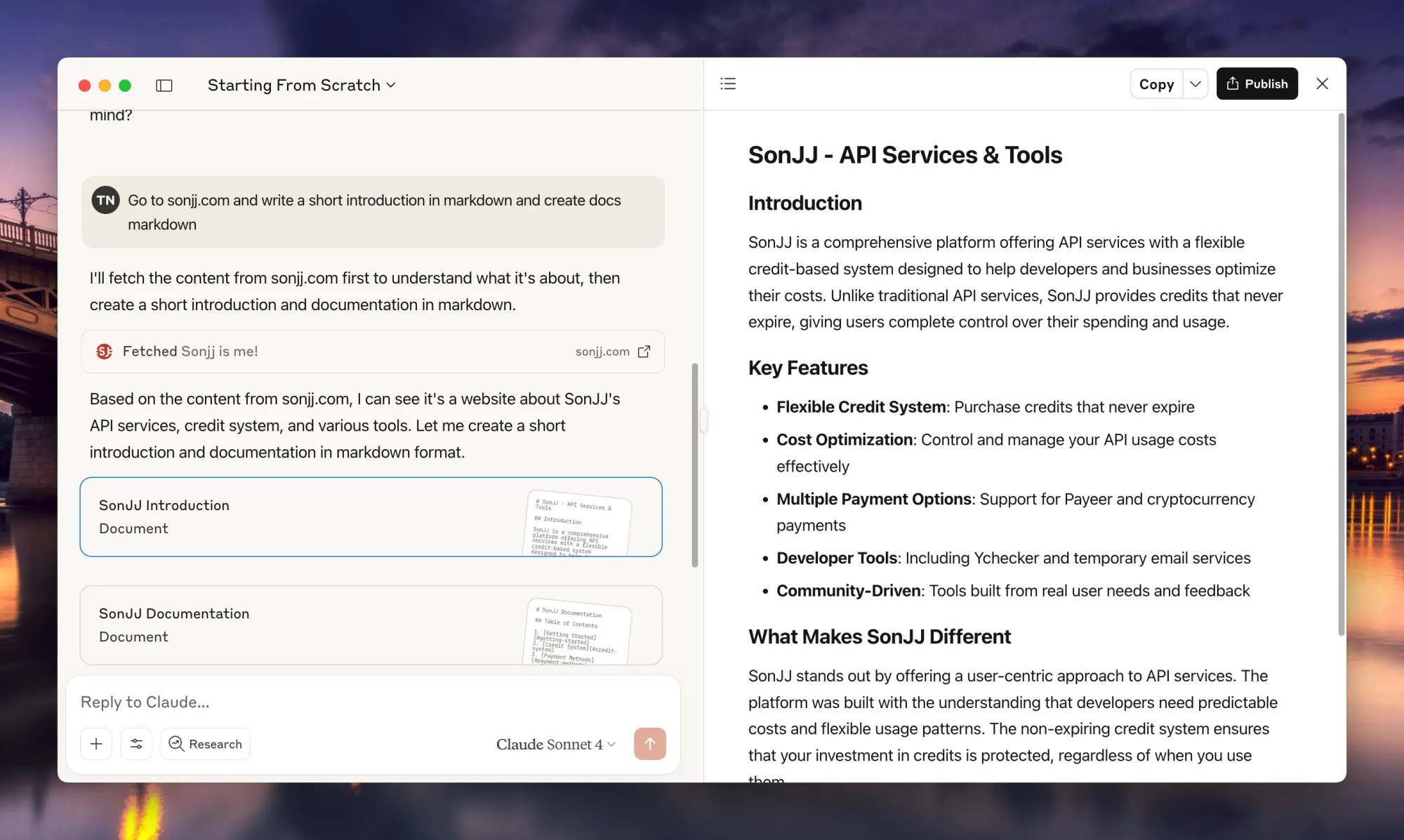1404x840 pixels.
Task: Click the Developer Tools bullet
Action: click(1013, 558)
